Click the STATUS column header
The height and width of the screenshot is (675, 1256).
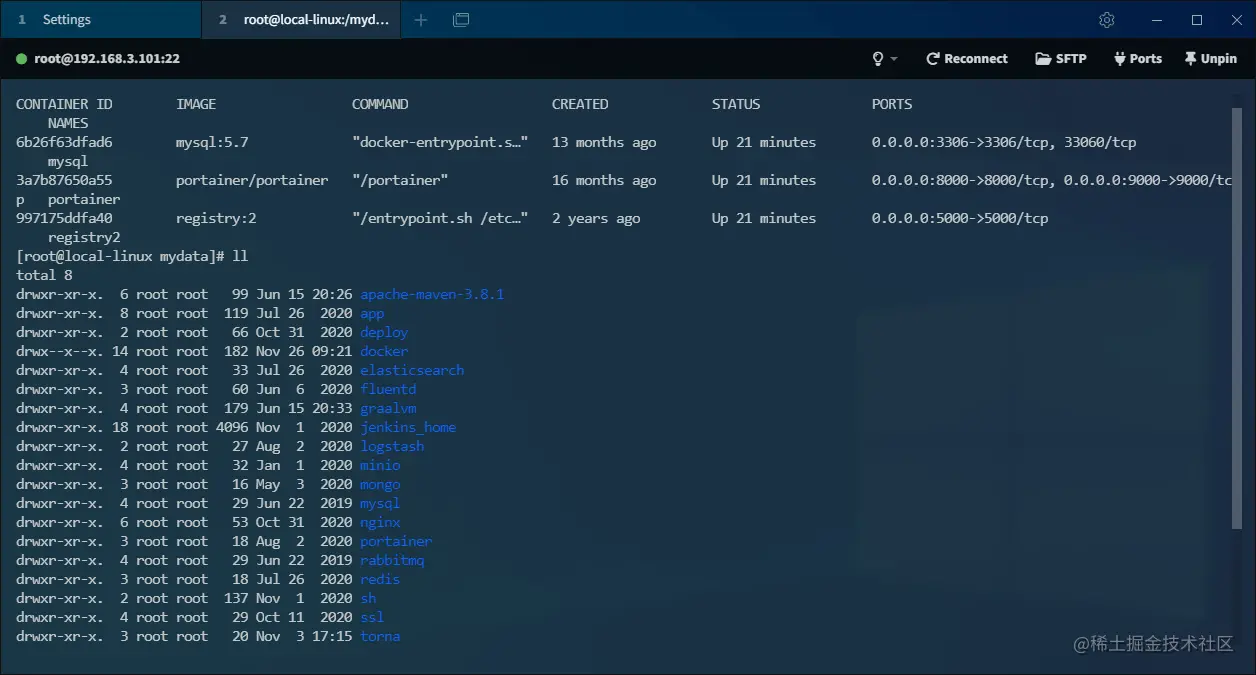click(736, 104)
